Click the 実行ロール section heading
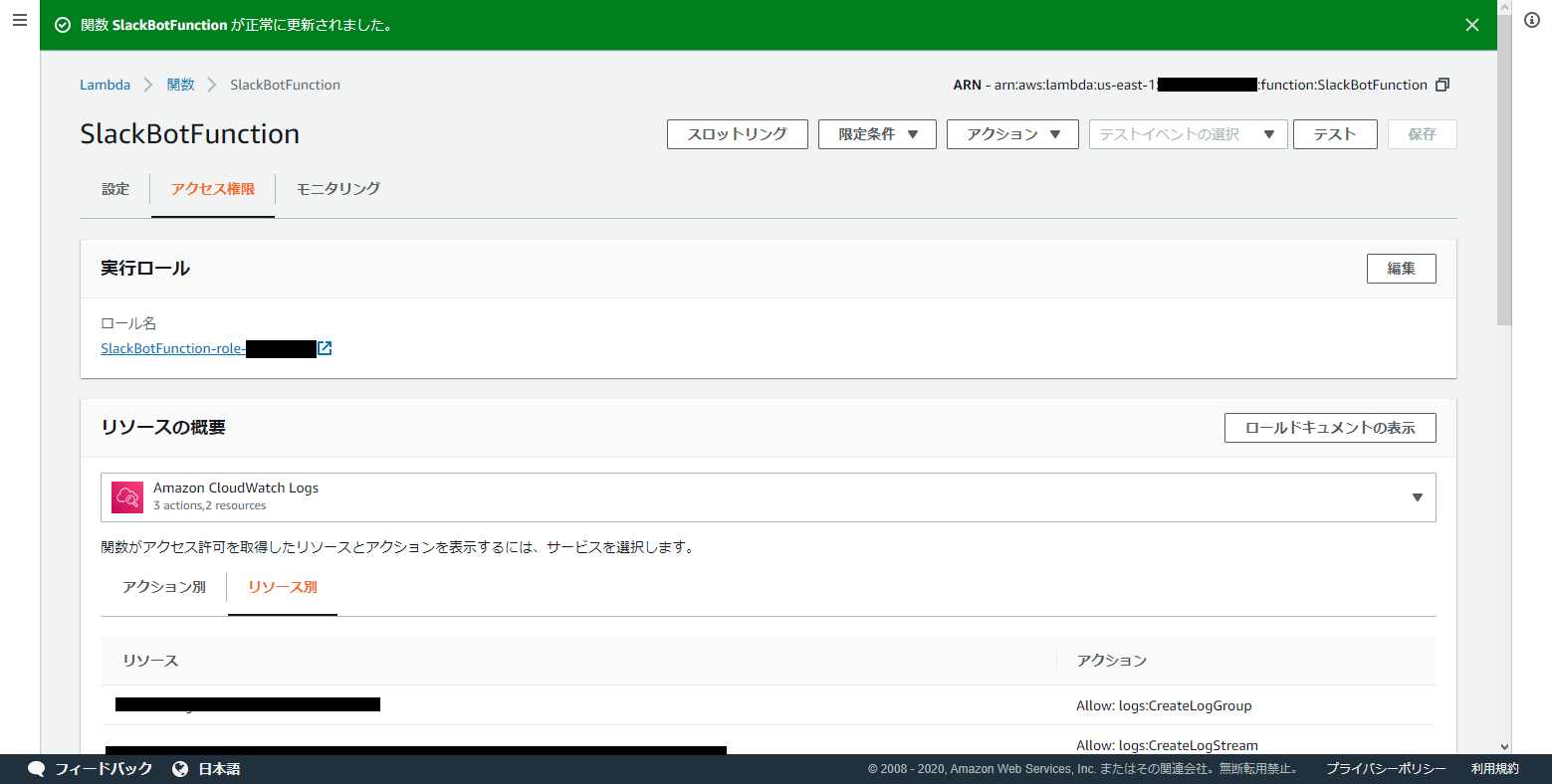 click(x=145, y=269)
